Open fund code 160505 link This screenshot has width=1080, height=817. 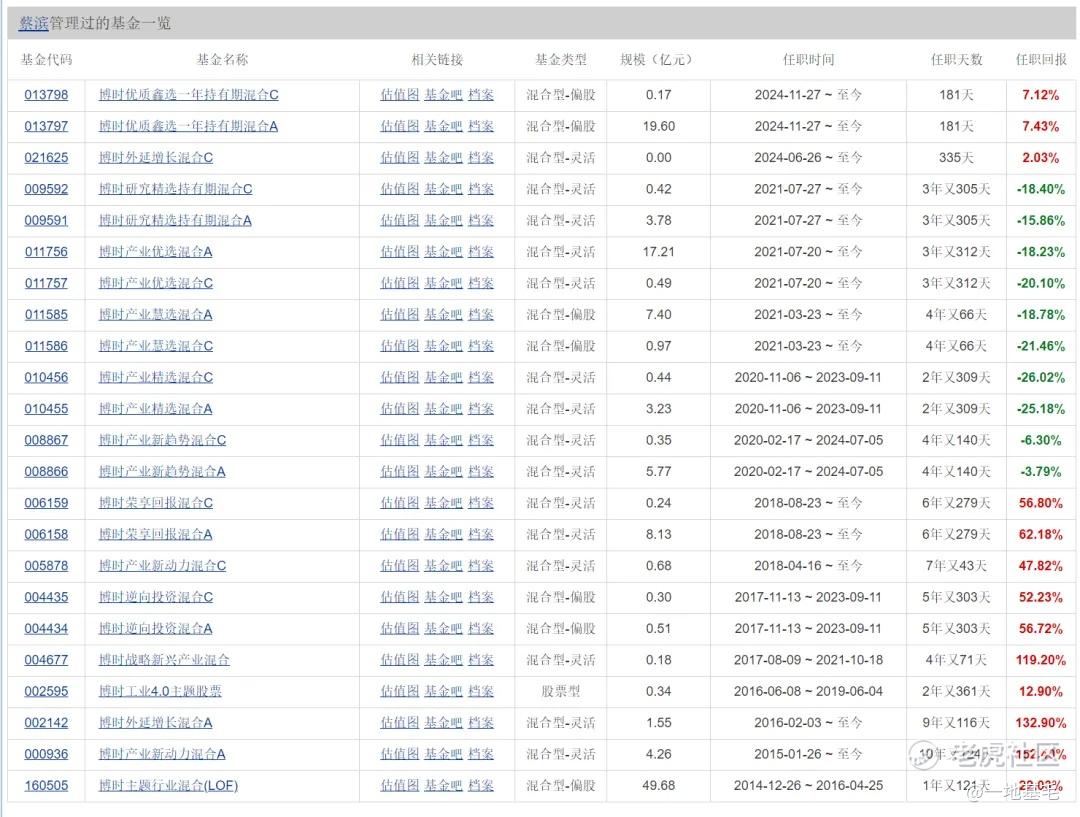coord(46,785)
